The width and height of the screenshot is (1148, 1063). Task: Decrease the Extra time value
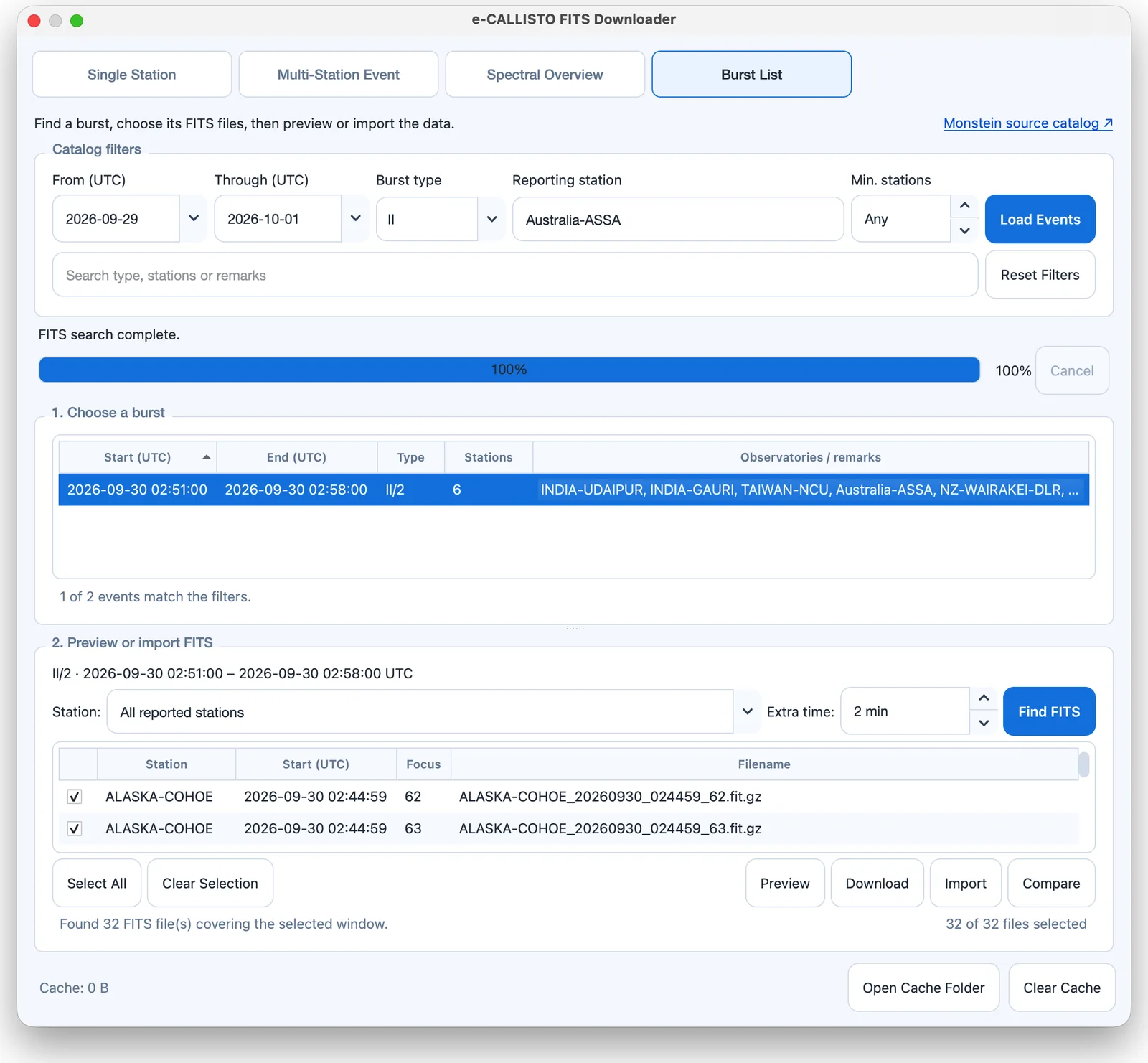coord(984,723)
